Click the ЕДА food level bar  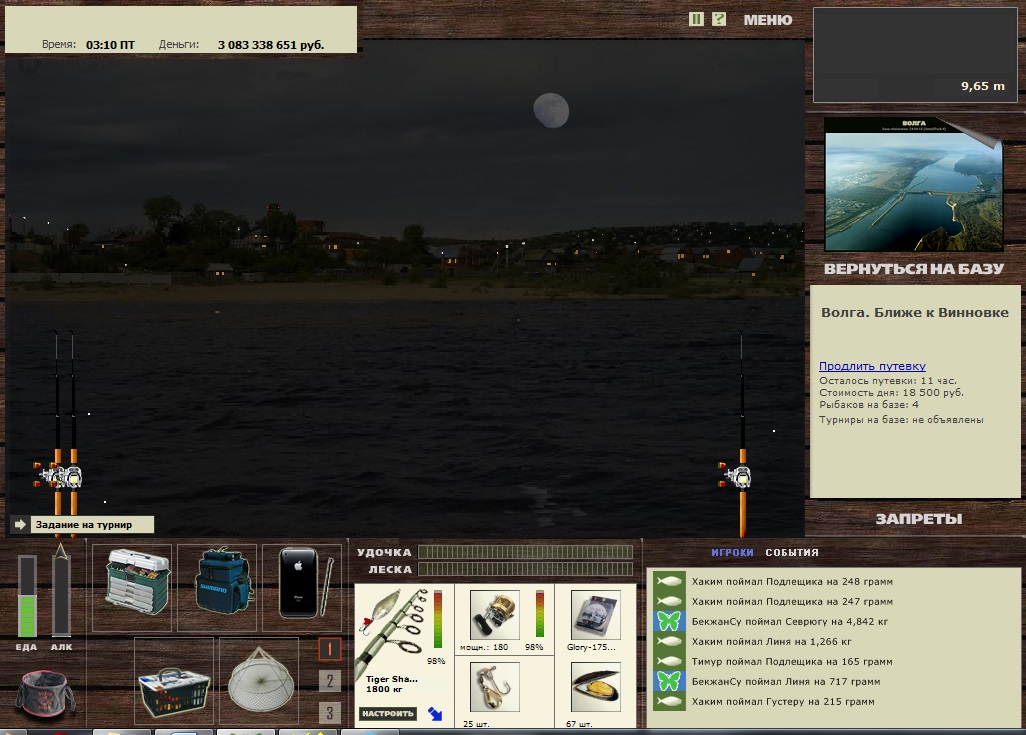point(27,596)
